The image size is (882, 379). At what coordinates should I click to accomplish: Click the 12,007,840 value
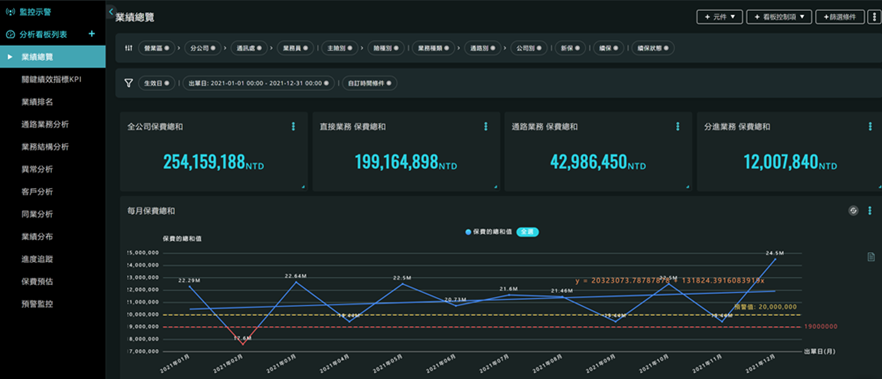tap(780, 162)
